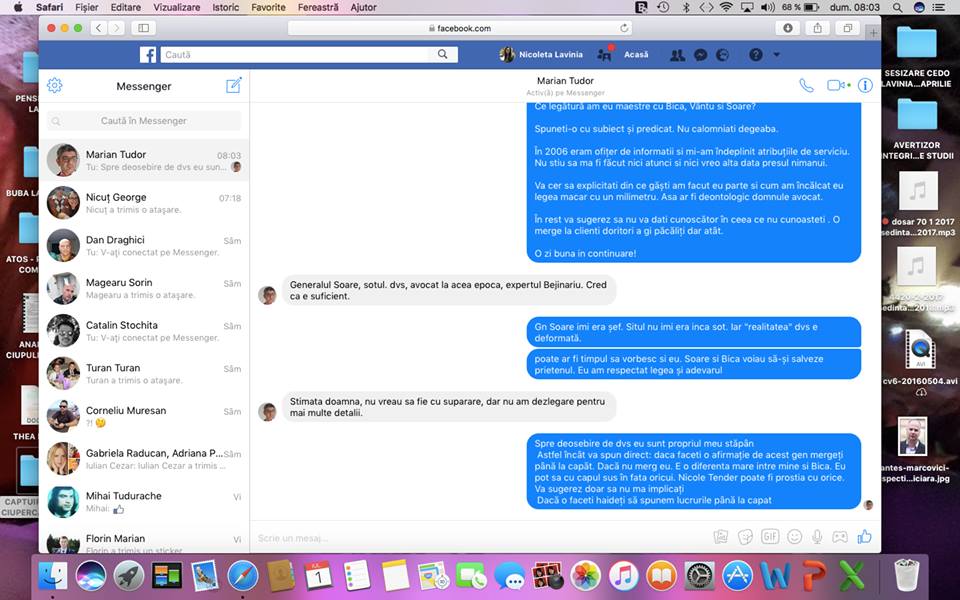
Task: Start a voice call with Marian Tudor
Action: [x=806, y=85]
